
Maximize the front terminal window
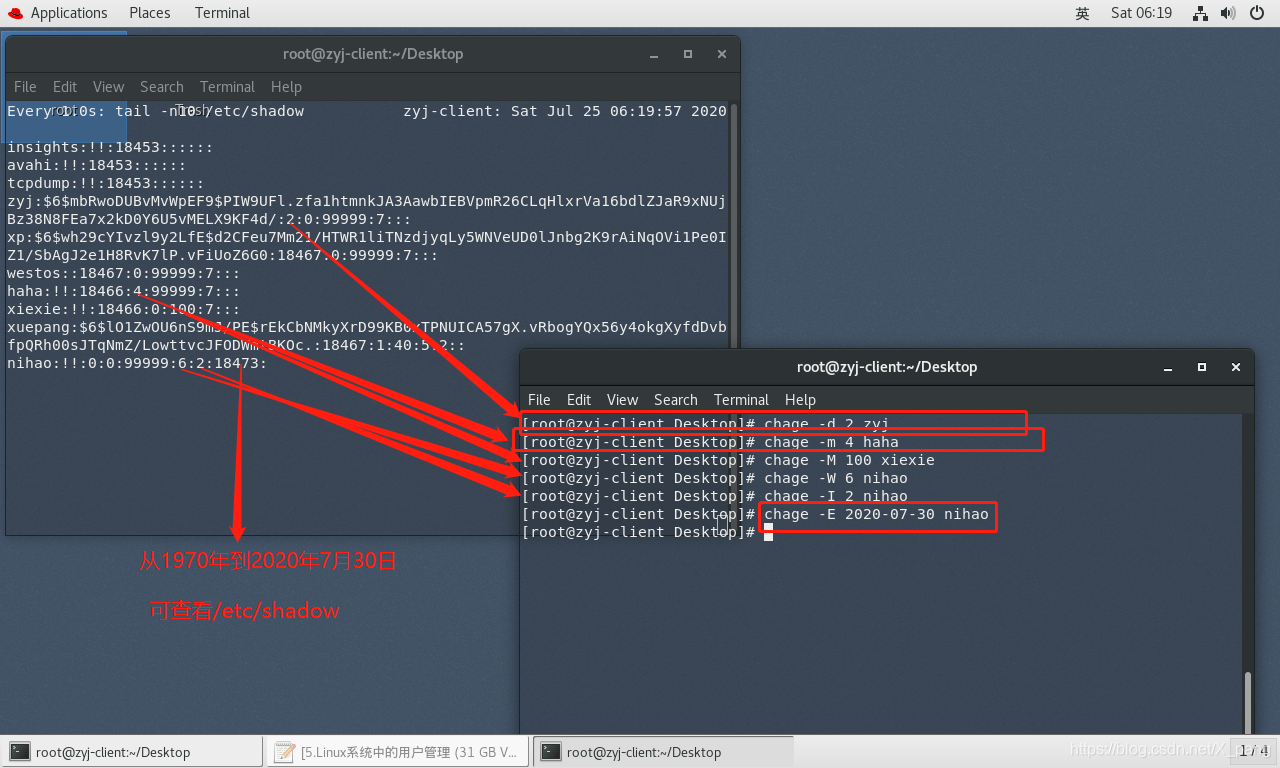[x=1202, y=367]
